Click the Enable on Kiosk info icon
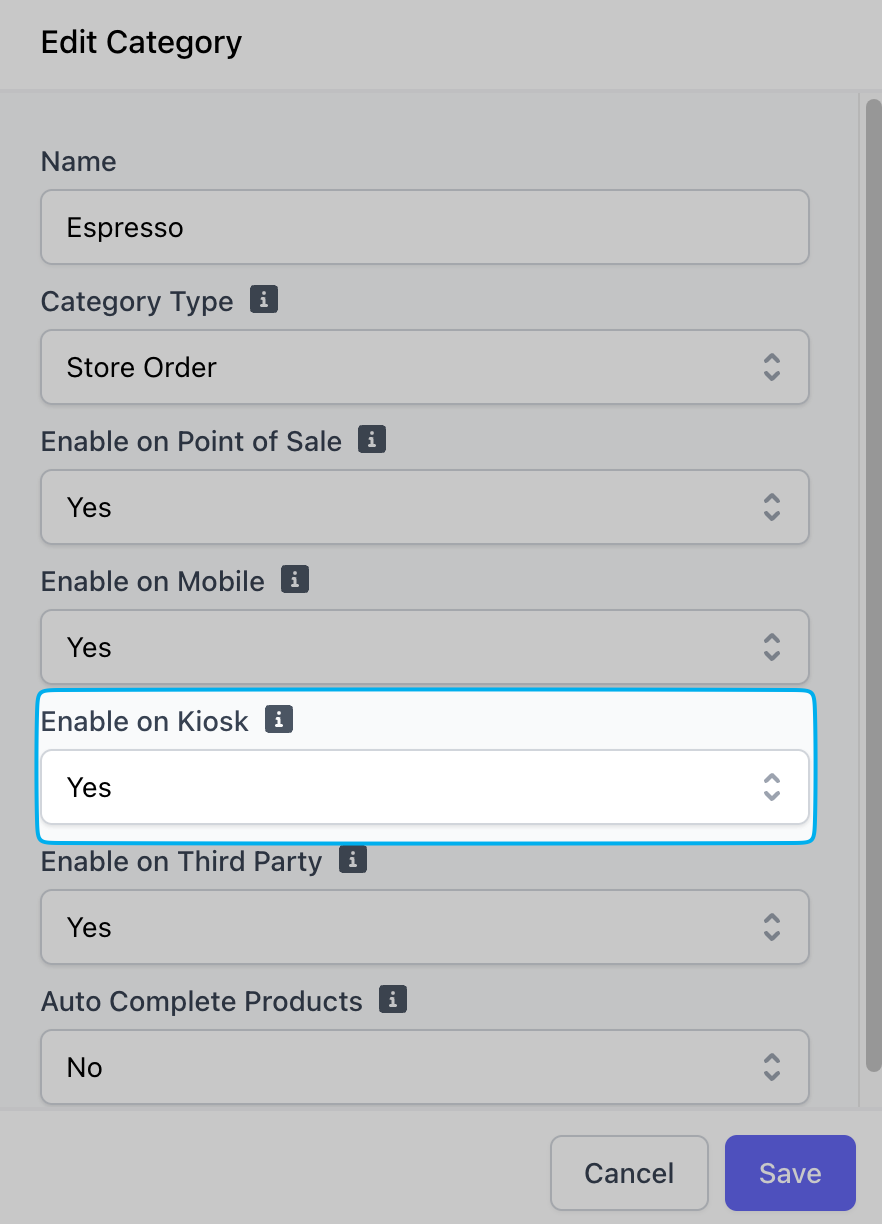Viewport: 882px width, 1224px height. pos(279,719)
